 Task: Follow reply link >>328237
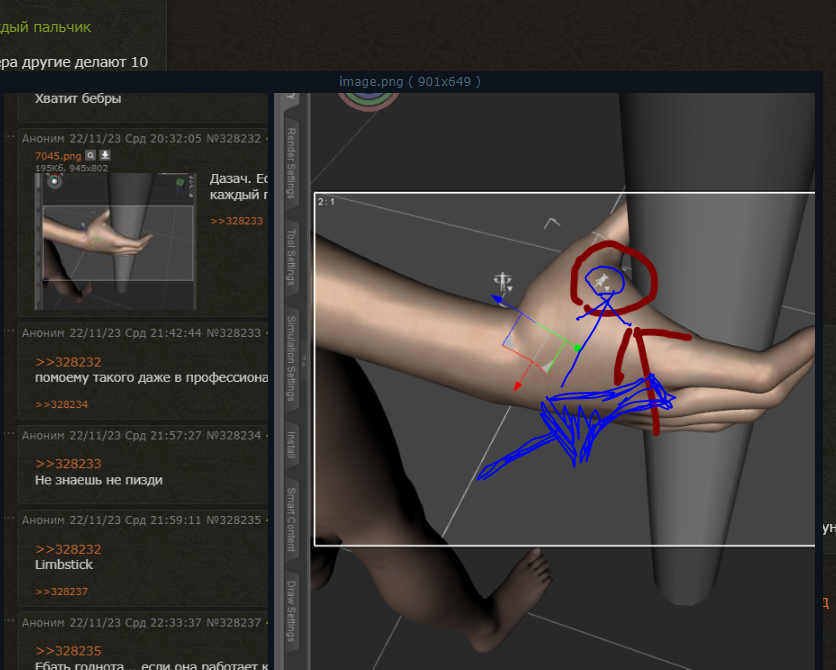[x=61, y=592]
